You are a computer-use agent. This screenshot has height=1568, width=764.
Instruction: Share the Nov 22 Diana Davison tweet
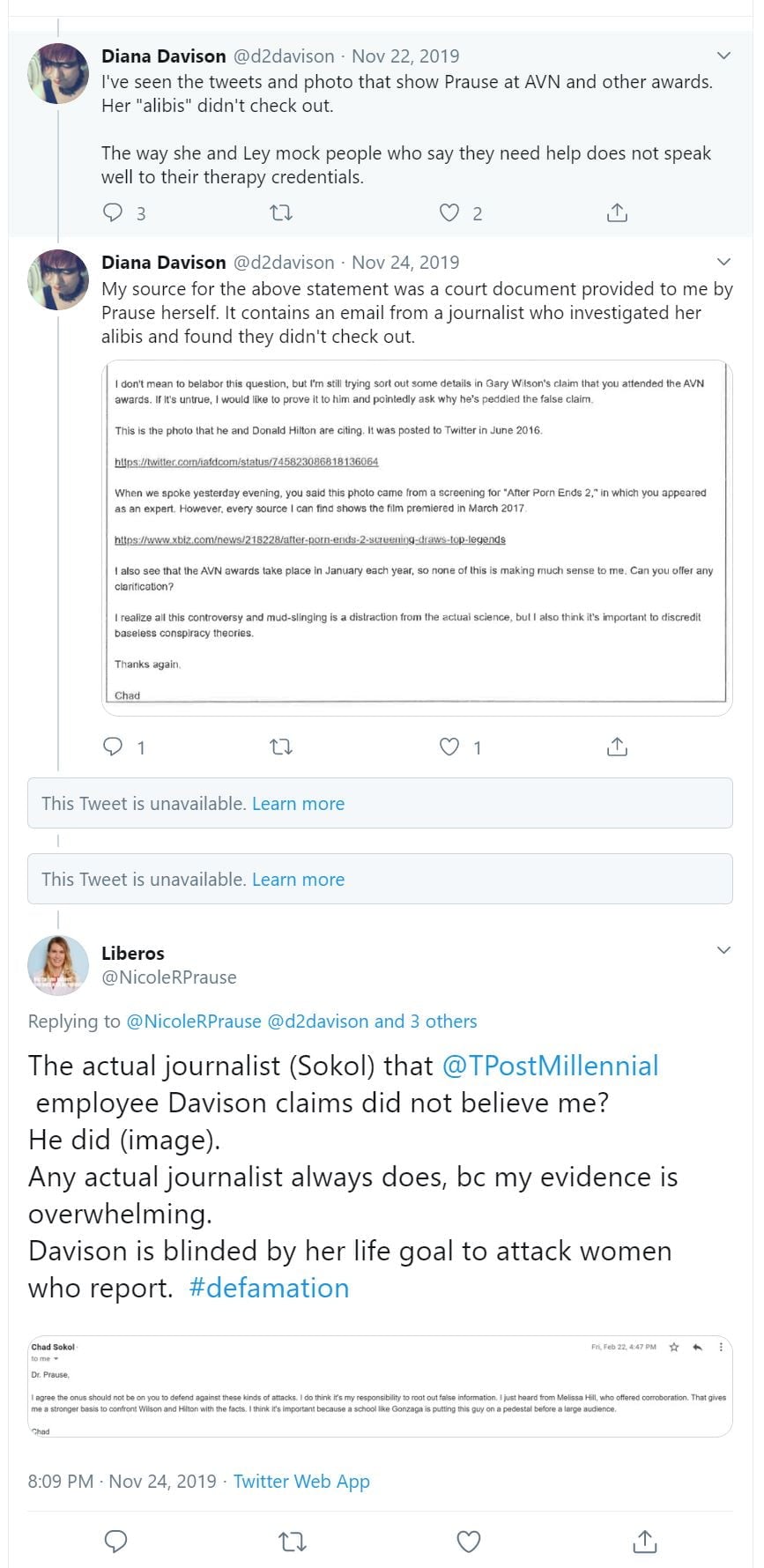click(617, 212)
